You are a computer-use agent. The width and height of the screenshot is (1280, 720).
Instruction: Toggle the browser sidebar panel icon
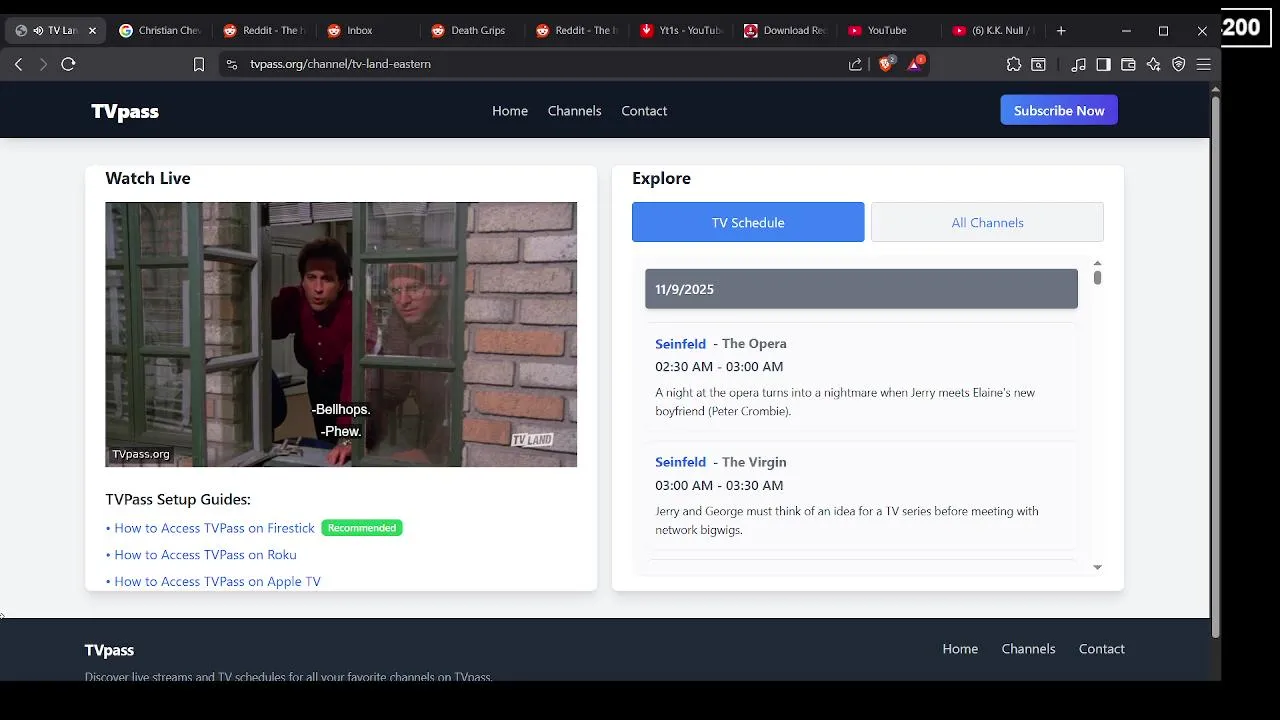click(1103, 64)
